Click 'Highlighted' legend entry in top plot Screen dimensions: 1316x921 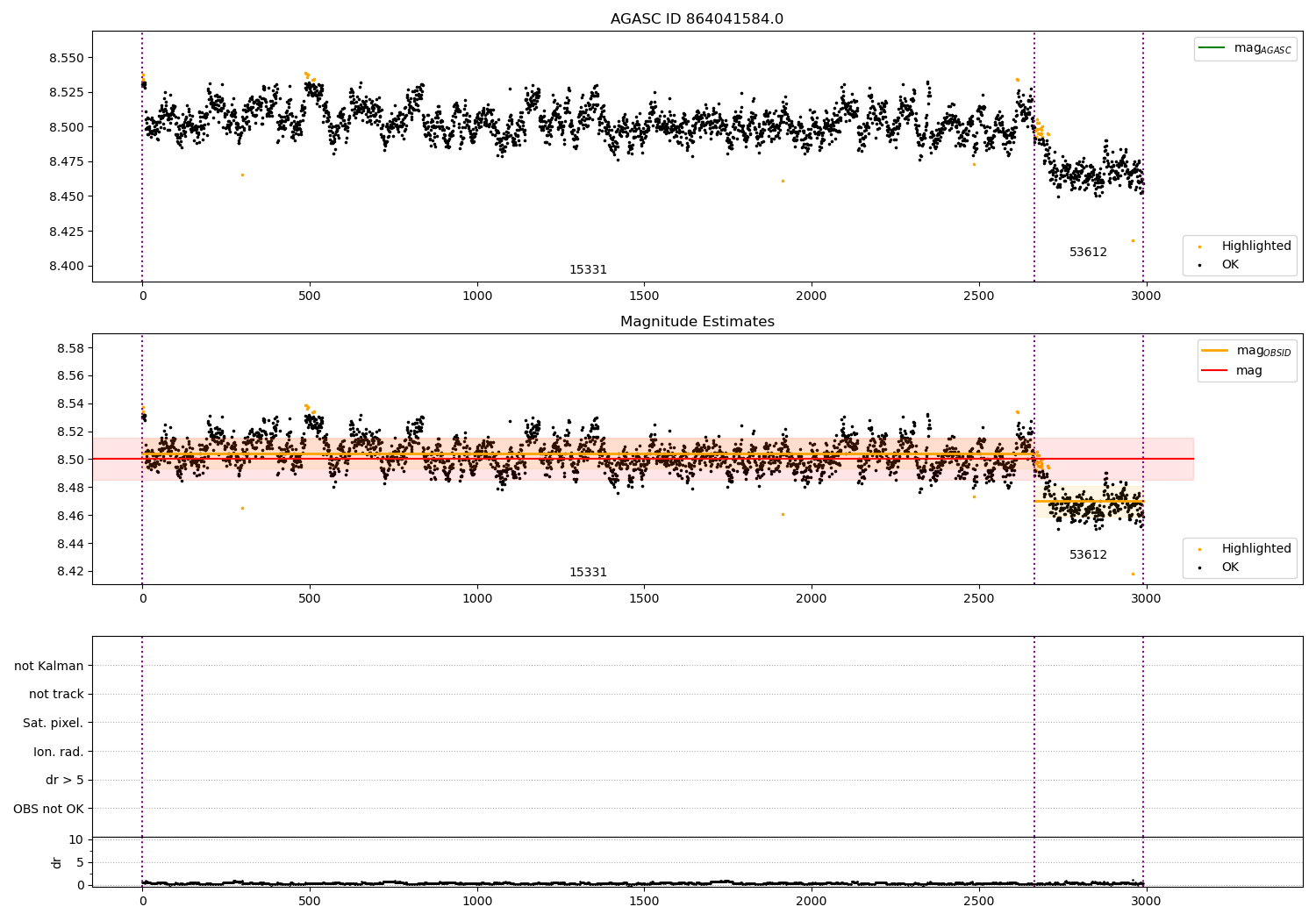[1245, 246]
